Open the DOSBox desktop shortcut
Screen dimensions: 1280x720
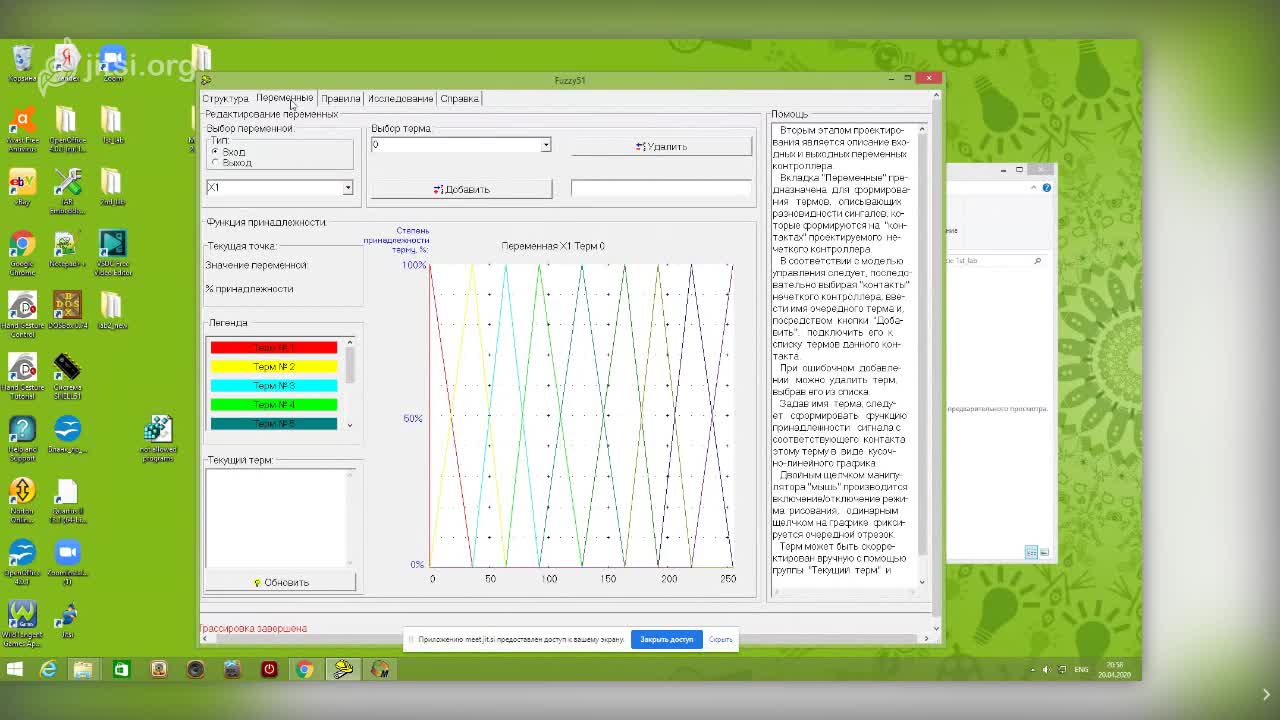tap(67, 311)
